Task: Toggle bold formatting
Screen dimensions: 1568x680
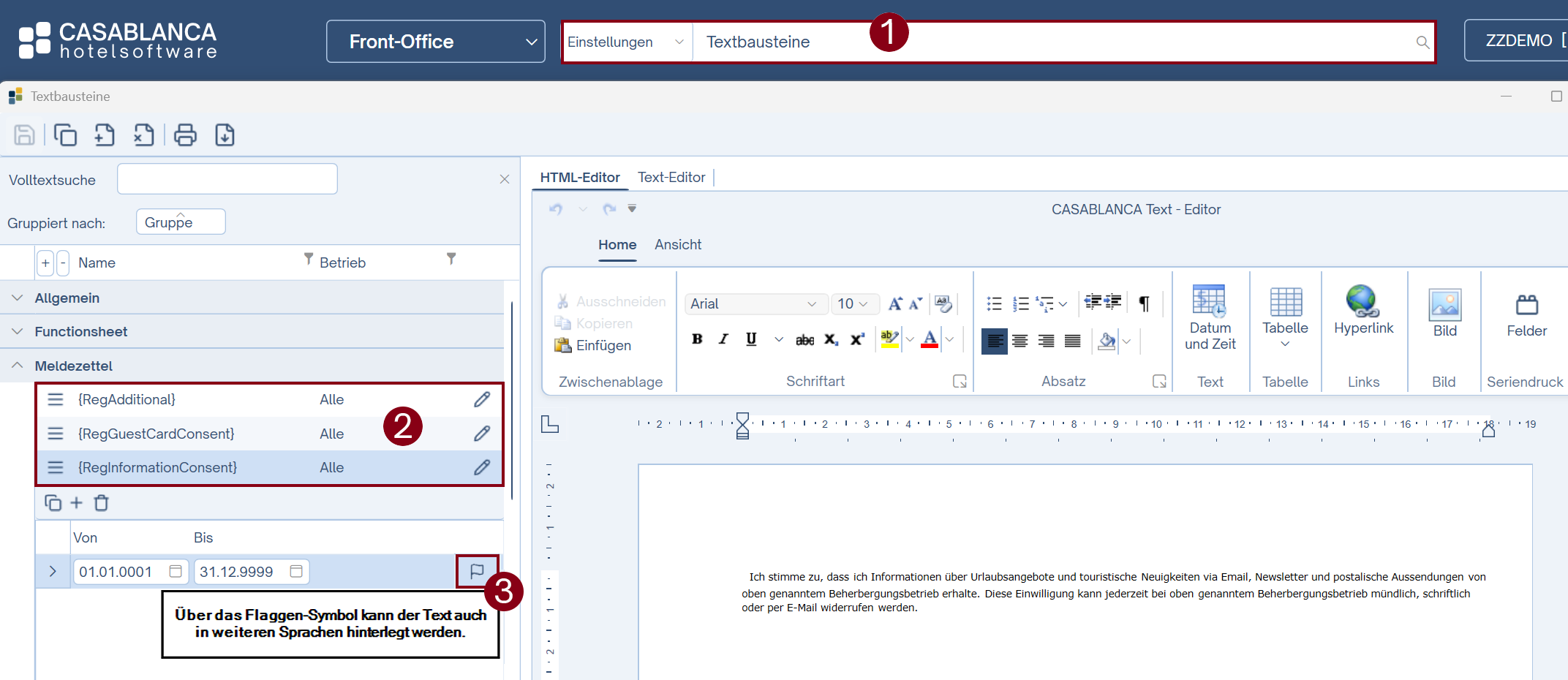Action: (x=697, y=339)
